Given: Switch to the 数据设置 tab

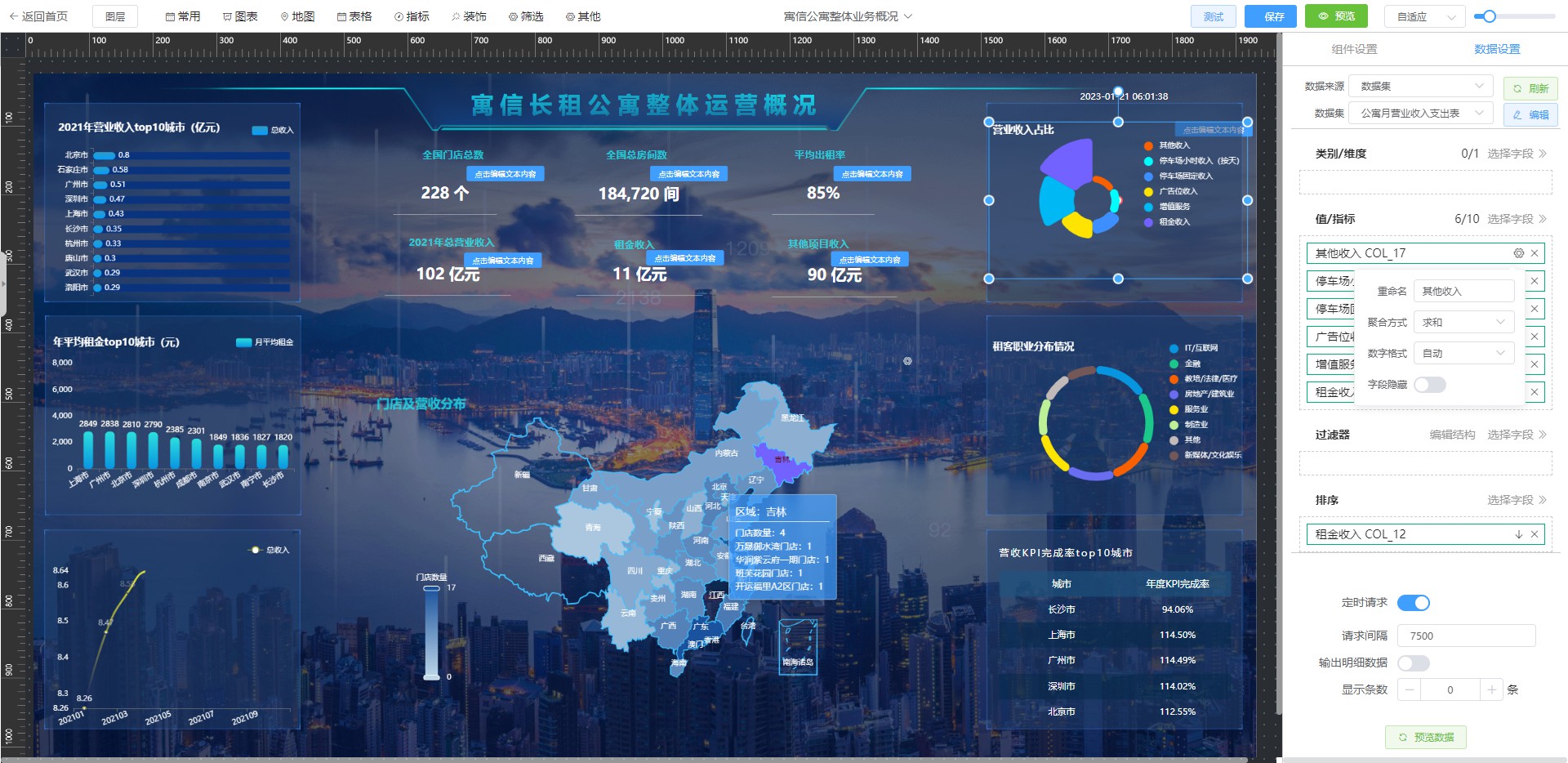Looking at the screenshot, I should (x=1497, y=49).
